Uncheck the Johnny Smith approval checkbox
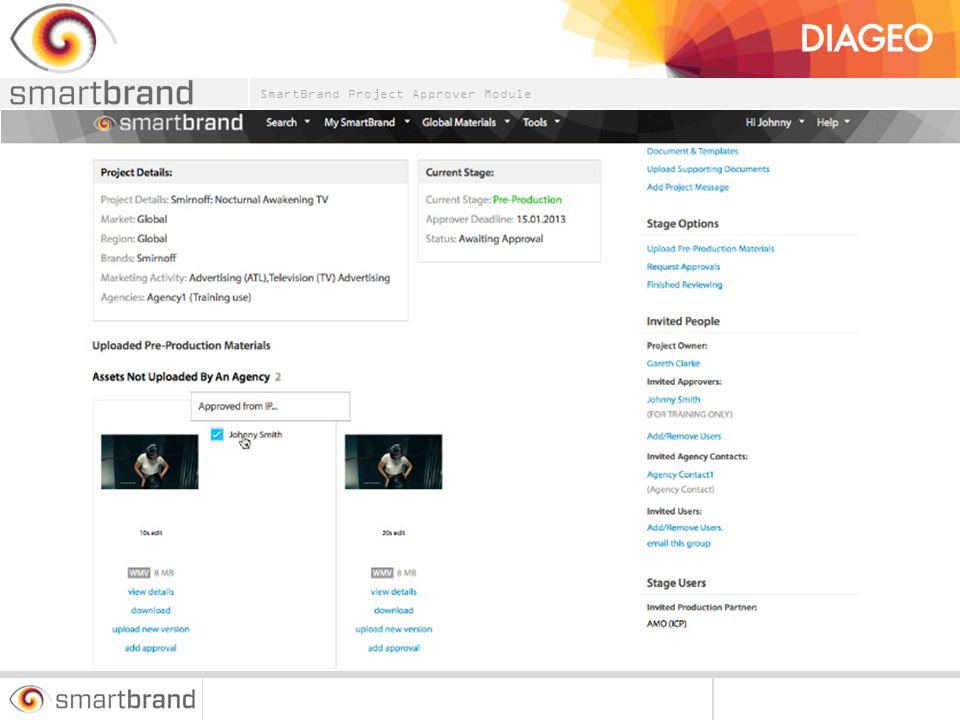Image resolution: width=960 pixels, height=720 pixels. tap(217, 435)
